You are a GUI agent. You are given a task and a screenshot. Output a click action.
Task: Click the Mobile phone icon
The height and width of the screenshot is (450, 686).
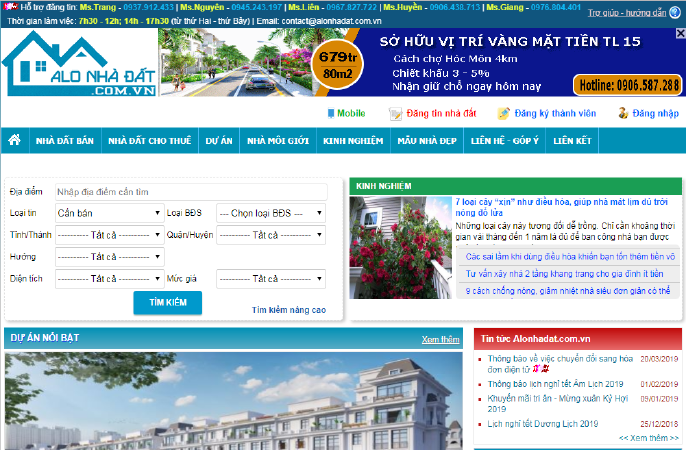click(331, 114)
